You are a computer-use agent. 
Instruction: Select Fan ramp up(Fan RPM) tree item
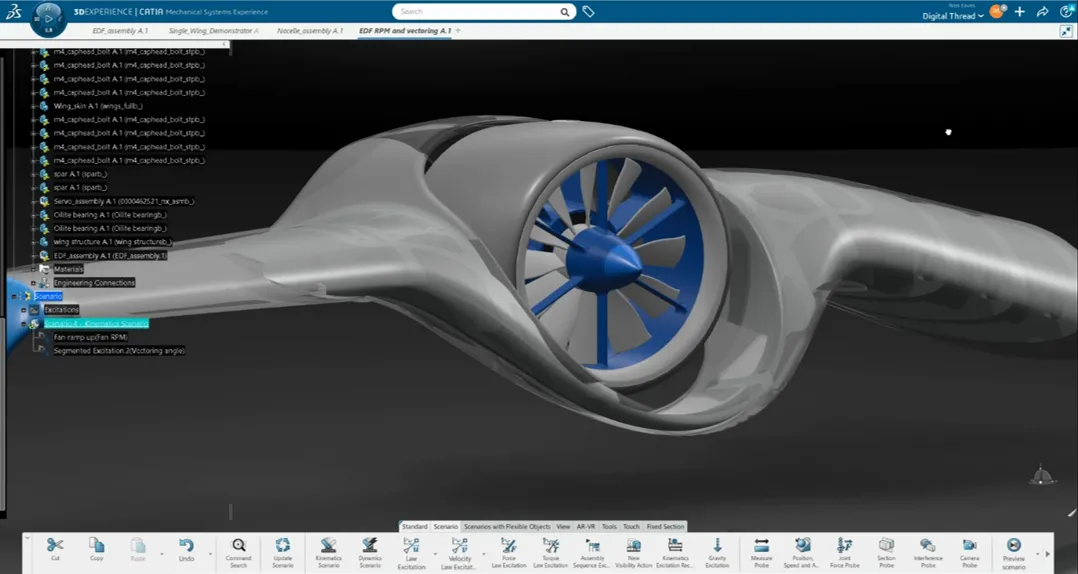click(90, 337)
